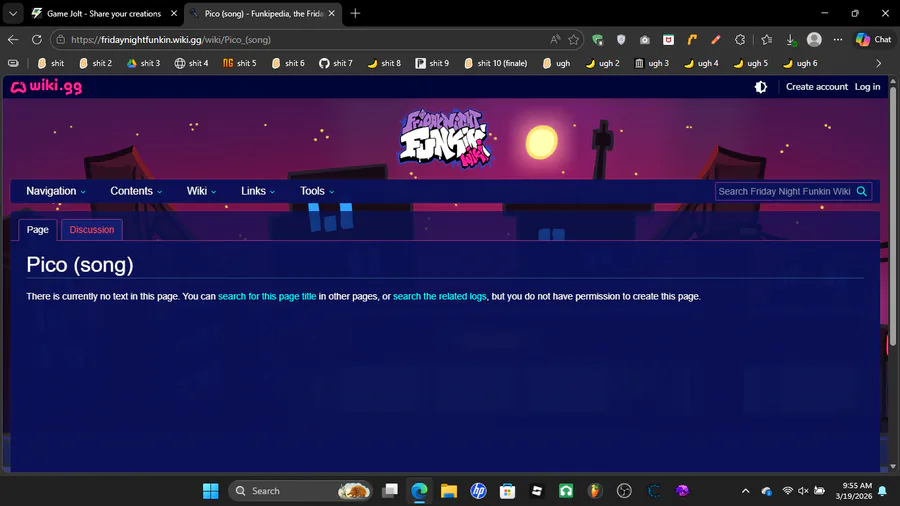Open the browser profile avatar
Image resolution: width=900 pixels, height=506 pixels.
pyautogui.click(x=814, y=40)
